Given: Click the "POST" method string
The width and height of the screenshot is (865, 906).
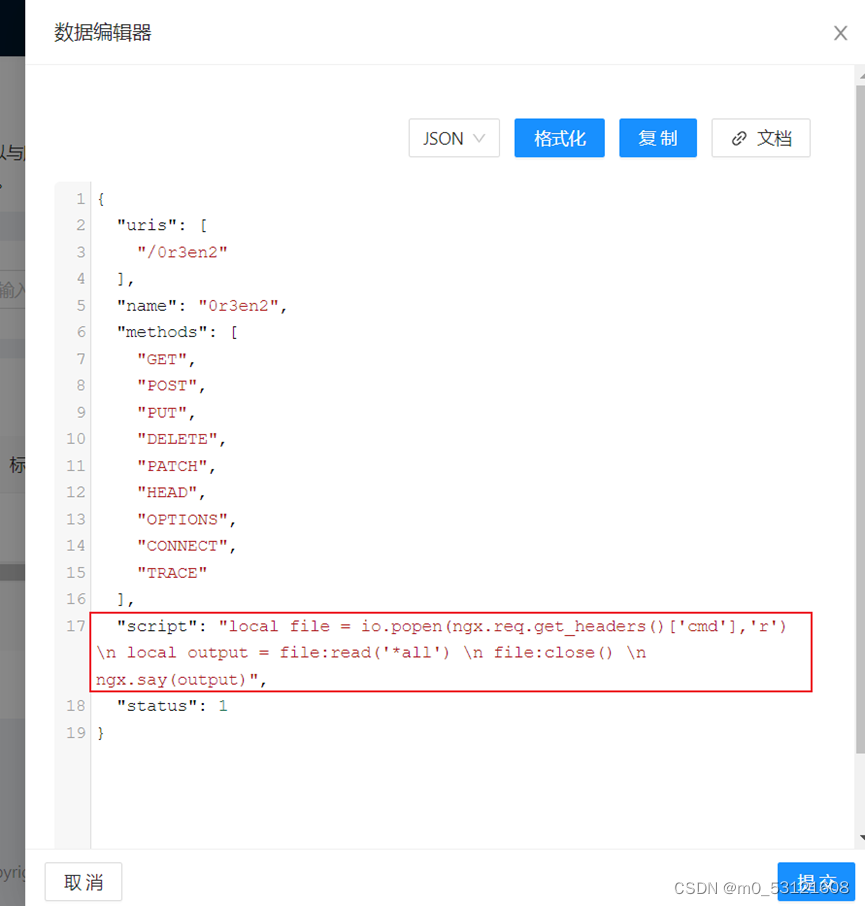Looking at the screenshot, I should coord(167,386).
